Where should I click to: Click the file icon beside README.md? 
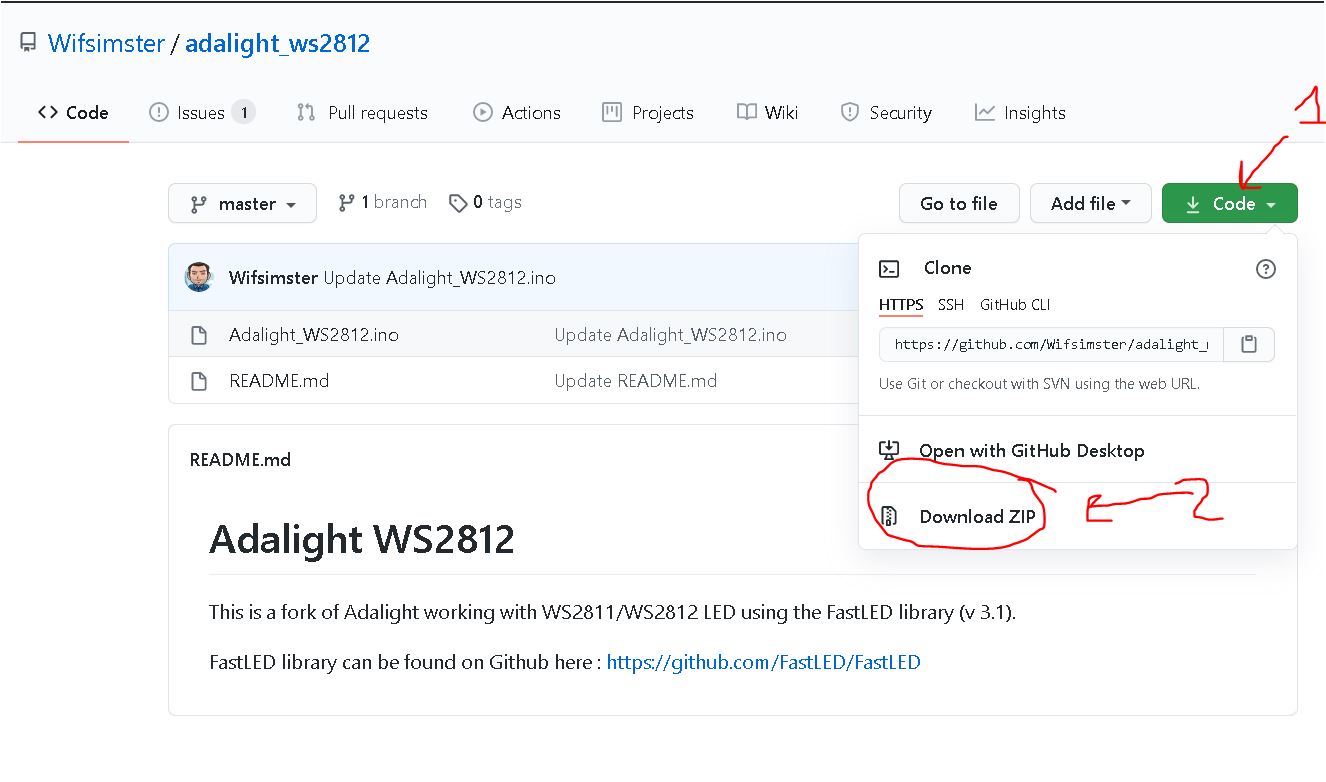[199, 381]
